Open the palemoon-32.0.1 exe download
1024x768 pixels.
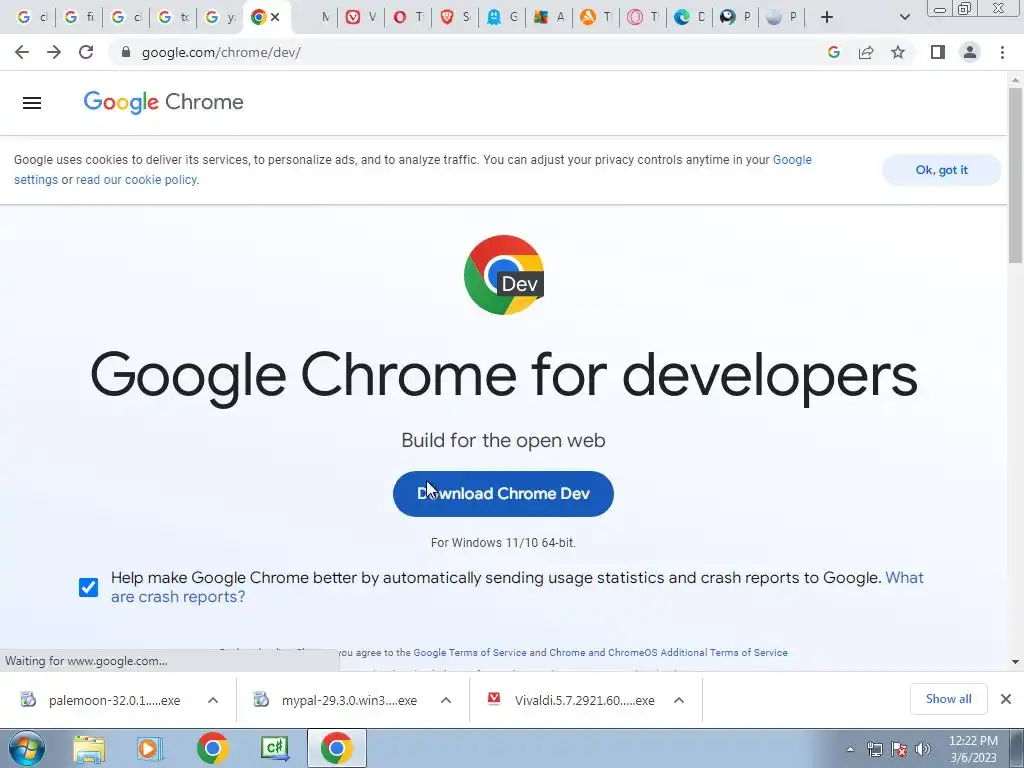(101, 700)
